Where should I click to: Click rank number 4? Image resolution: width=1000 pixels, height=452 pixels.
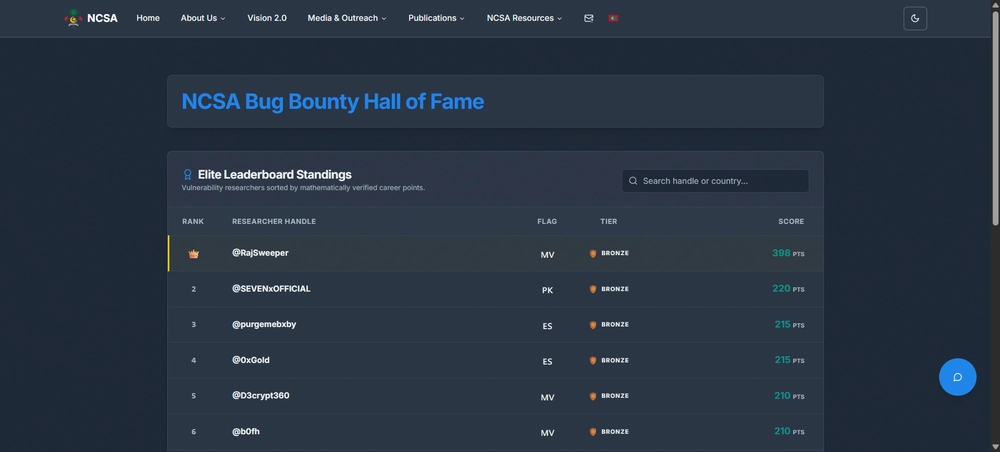tap(194, 361)
